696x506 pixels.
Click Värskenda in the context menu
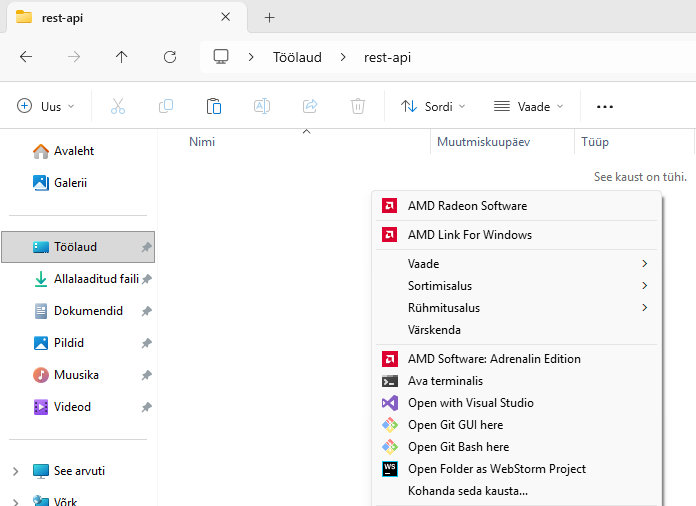(x=434, y=330)
